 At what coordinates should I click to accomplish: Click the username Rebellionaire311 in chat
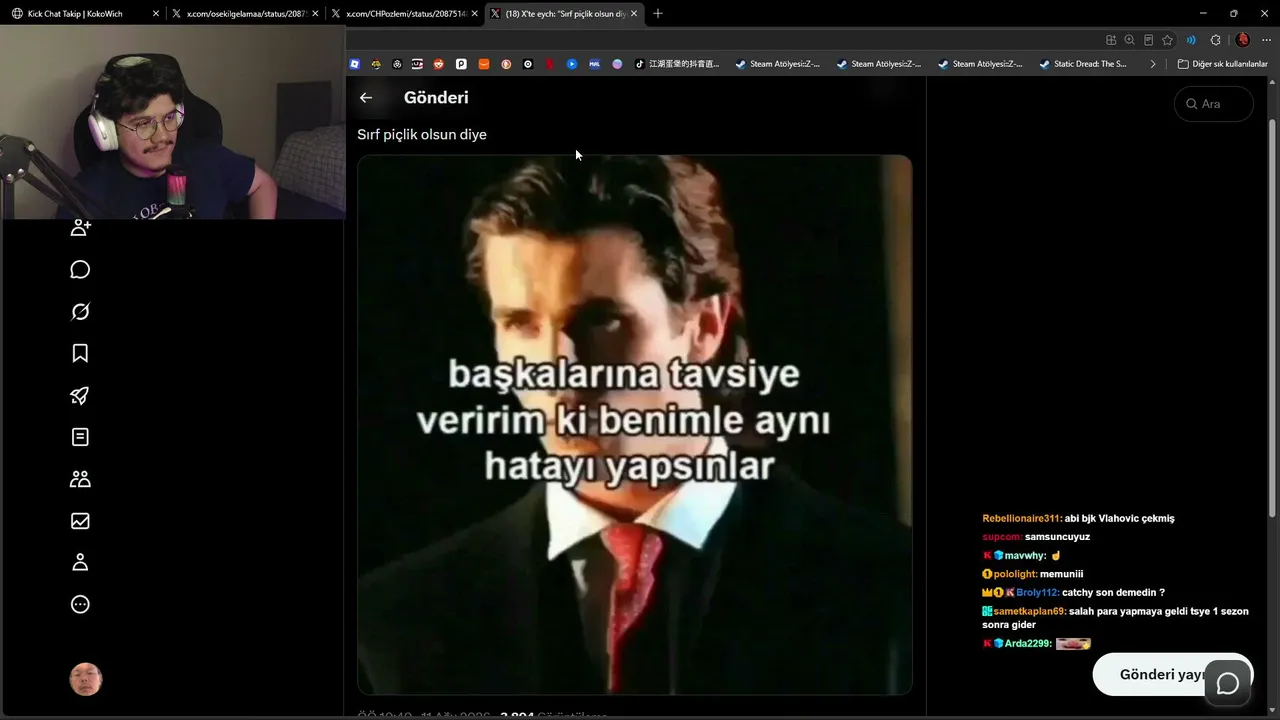click(1021, 519)
